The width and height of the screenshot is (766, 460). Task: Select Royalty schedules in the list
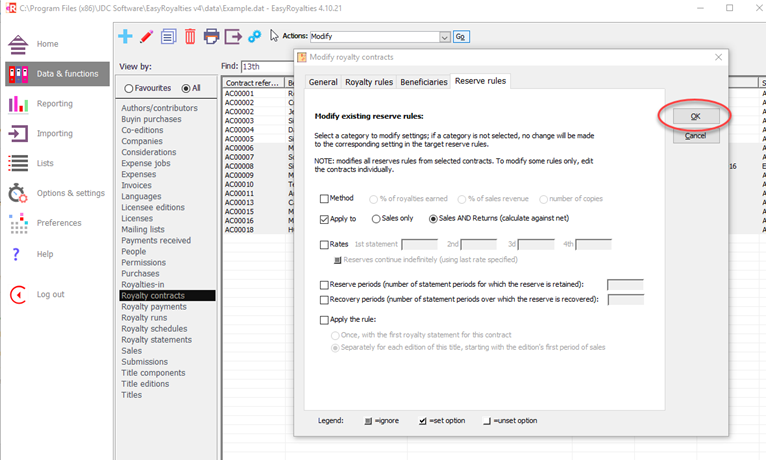point(154,329)
